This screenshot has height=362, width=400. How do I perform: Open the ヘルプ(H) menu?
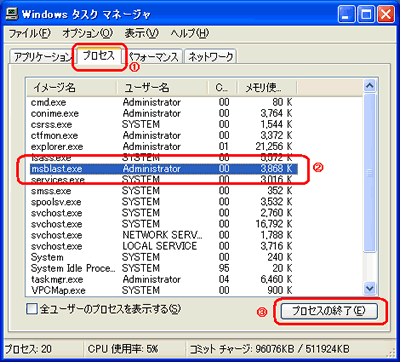[x=190, y=33]
